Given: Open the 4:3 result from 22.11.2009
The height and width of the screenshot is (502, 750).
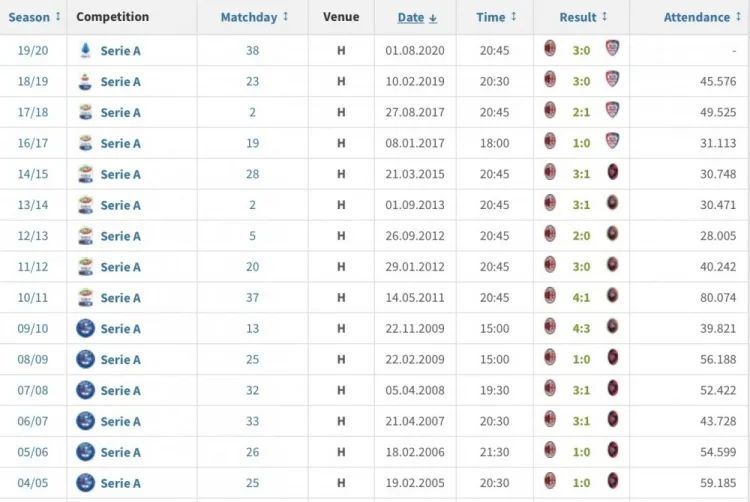Looking at the screenshot, I should pos(581,329).
